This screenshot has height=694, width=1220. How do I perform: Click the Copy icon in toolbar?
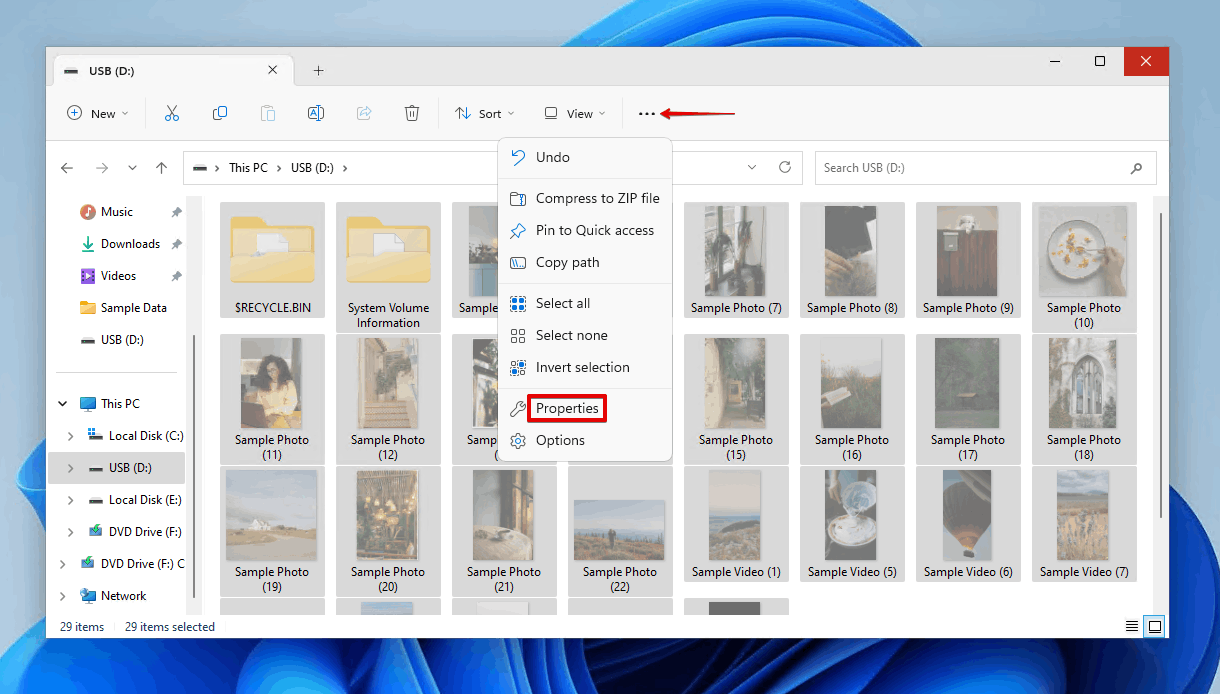220,114
